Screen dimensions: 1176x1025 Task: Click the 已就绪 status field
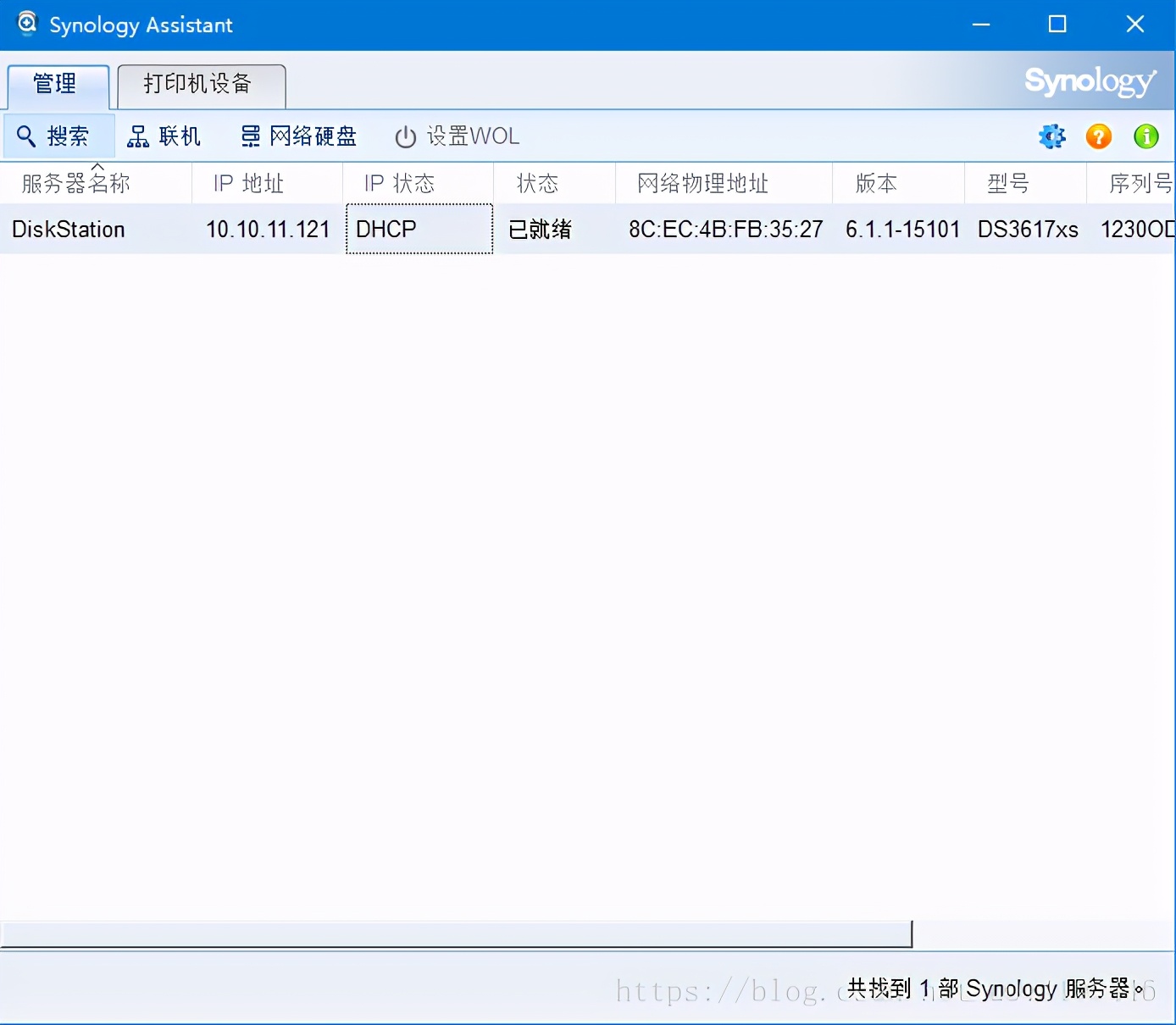[541, 229]
